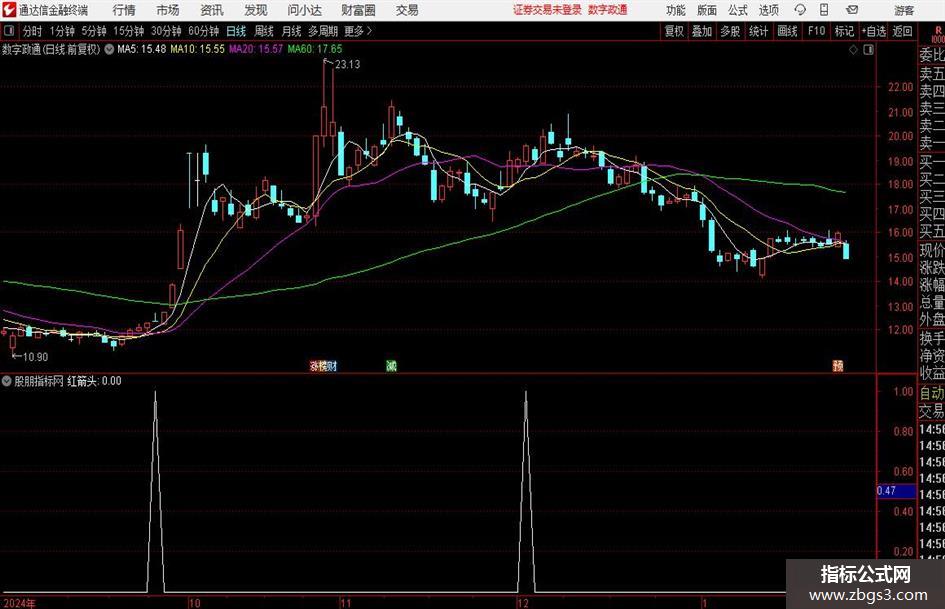Switch to the 30分钟 period
945x609 pixels.
click(166, 31)
